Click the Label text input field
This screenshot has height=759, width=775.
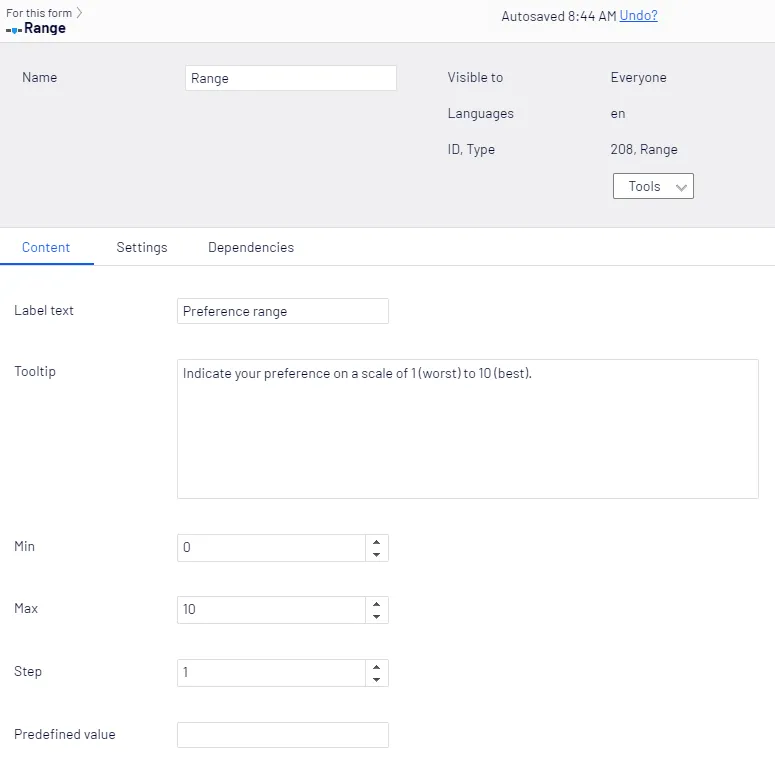coord(283,311)
